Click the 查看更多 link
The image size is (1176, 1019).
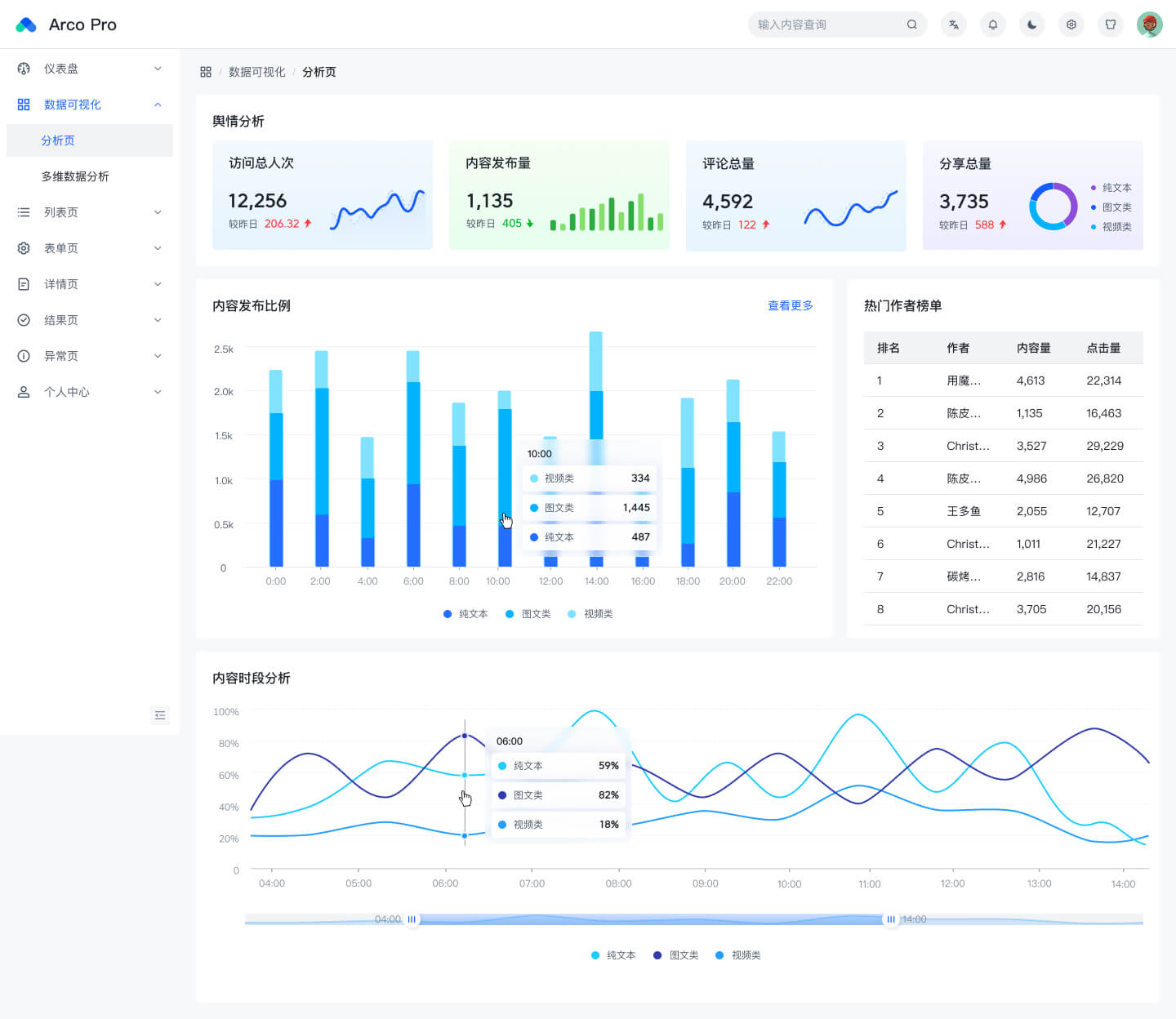click(x=791, y=305)
